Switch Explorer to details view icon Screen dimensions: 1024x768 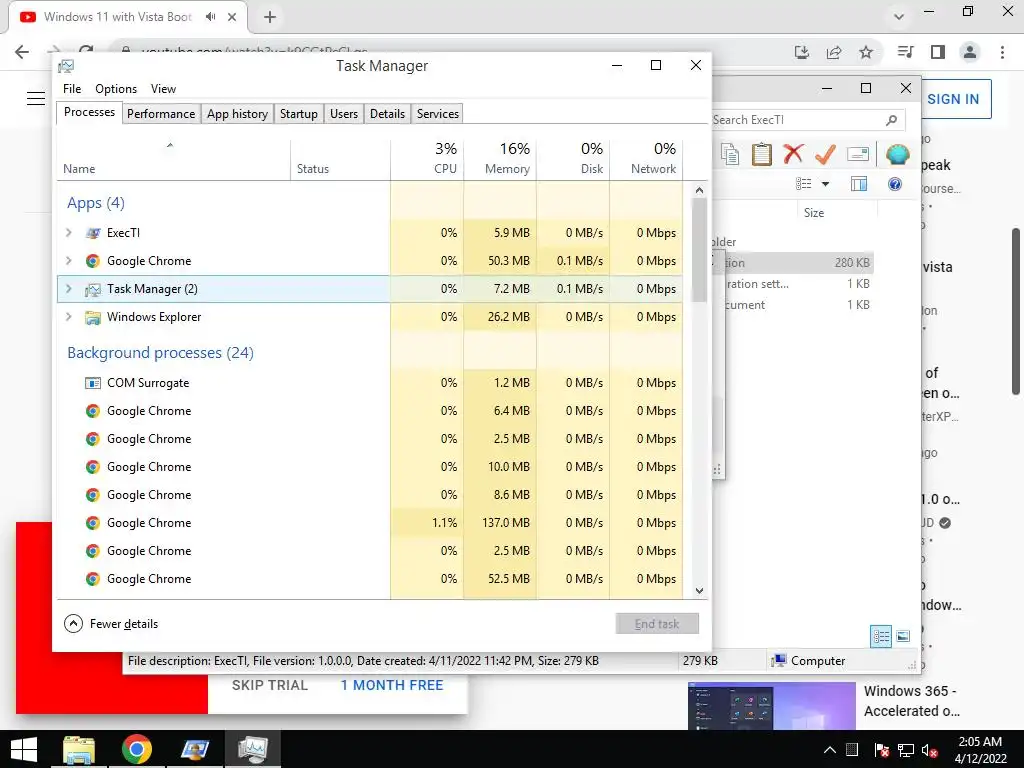point(881,635)
